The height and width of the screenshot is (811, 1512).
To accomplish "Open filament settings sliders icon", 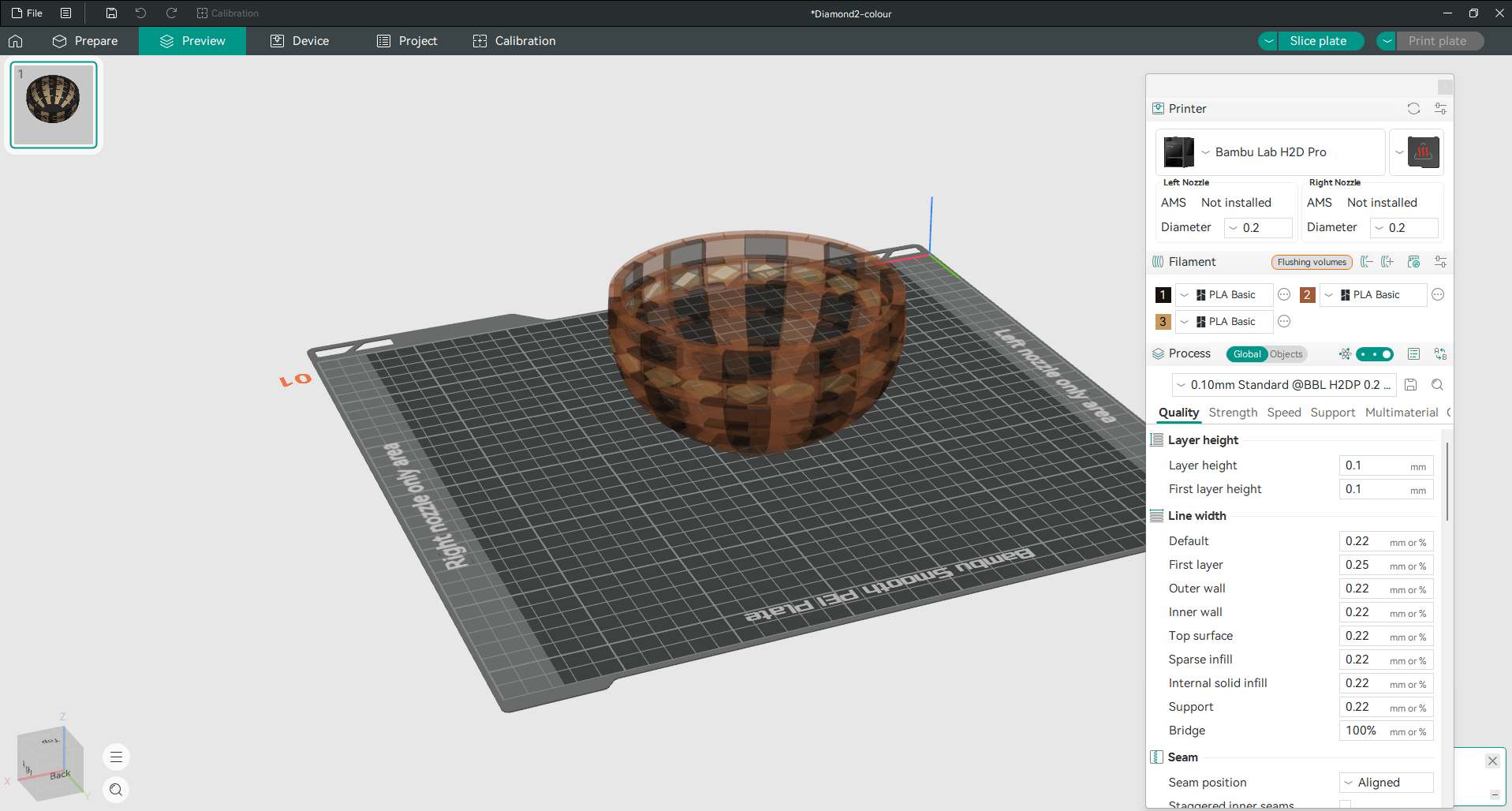I will [x=1440, y=262].
